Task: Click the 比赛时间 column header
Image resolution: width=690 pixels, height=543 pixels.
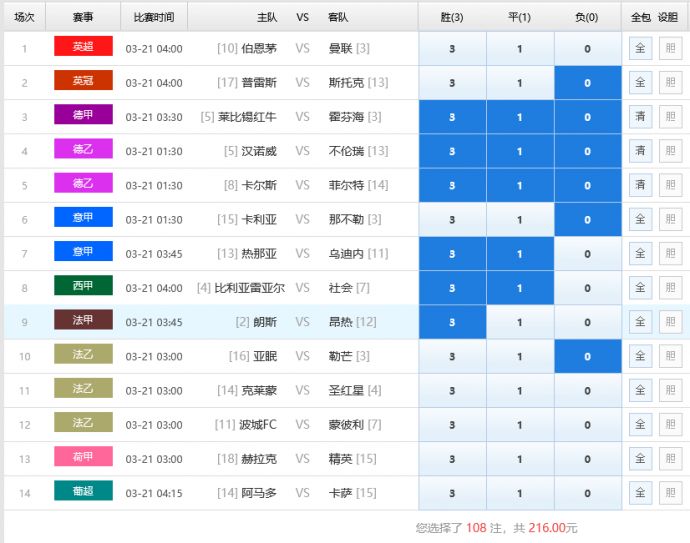Action: [153, 17]
